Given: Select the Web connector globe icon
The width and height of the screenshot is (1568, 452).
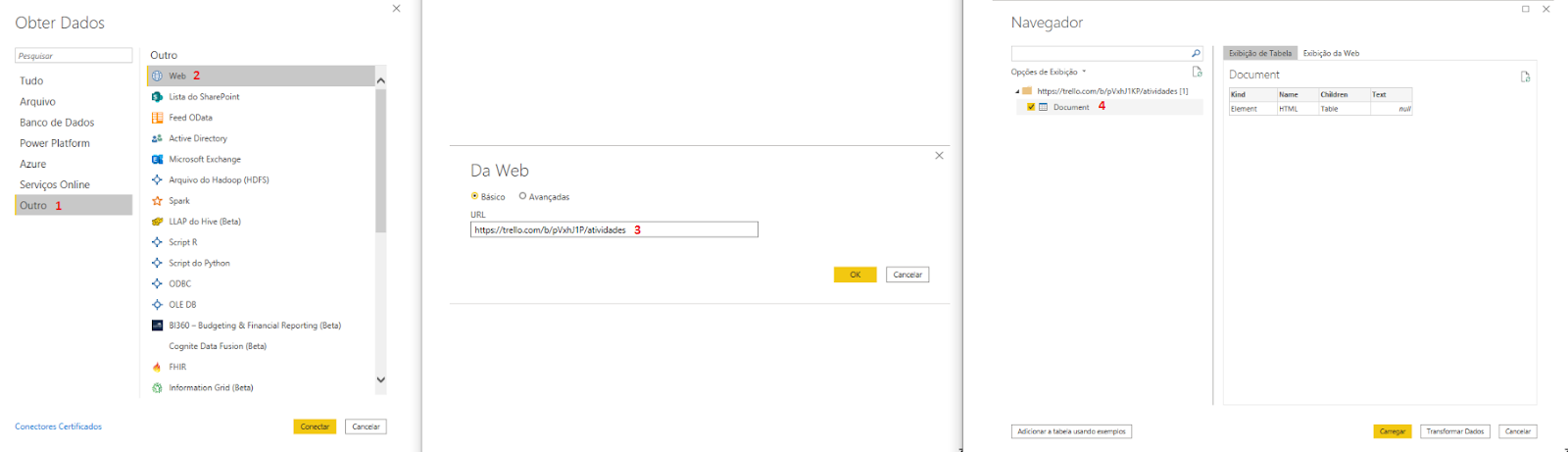Looking at the screenshot, I should coord(157,75).
